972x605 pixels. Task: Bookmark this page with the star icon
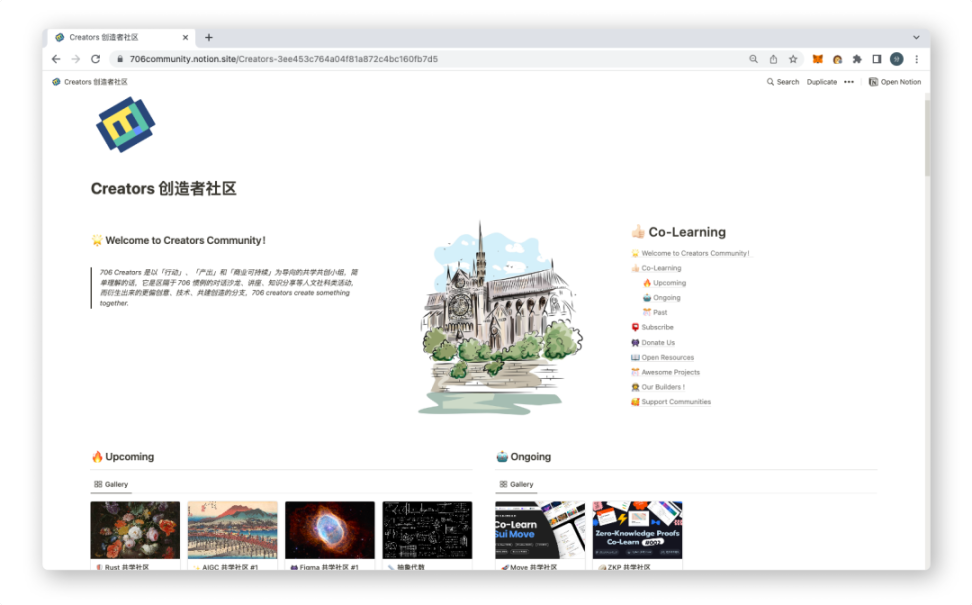(793, 59)
